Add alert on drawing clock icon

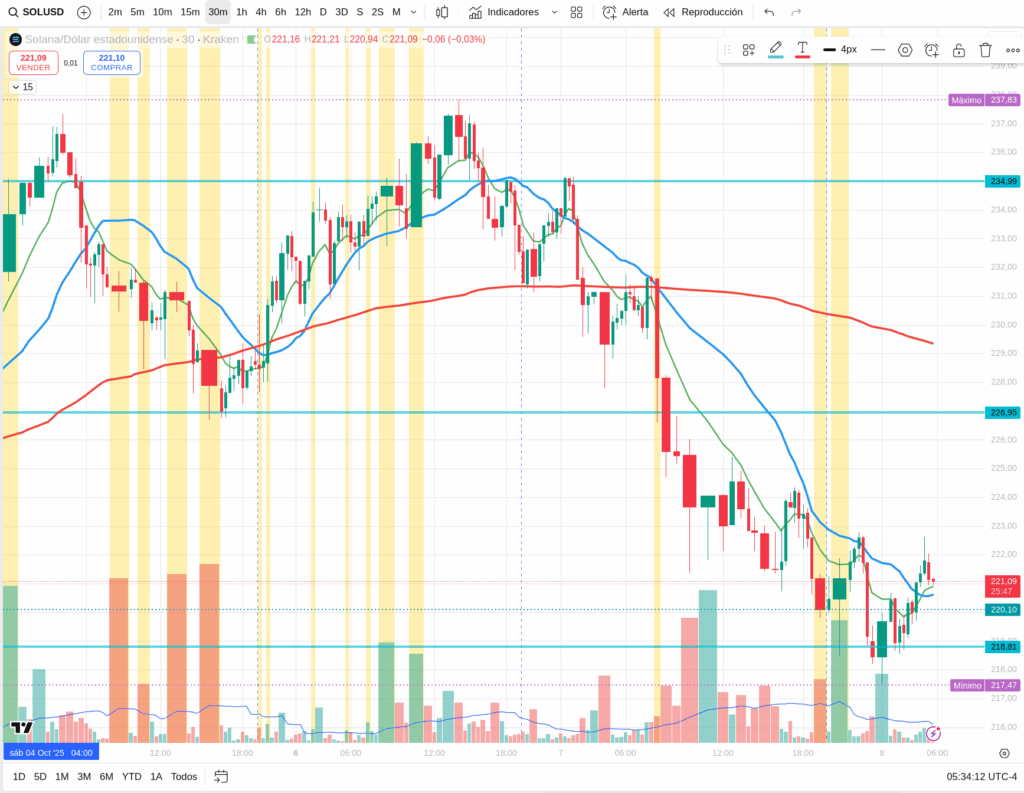point(932,49)
